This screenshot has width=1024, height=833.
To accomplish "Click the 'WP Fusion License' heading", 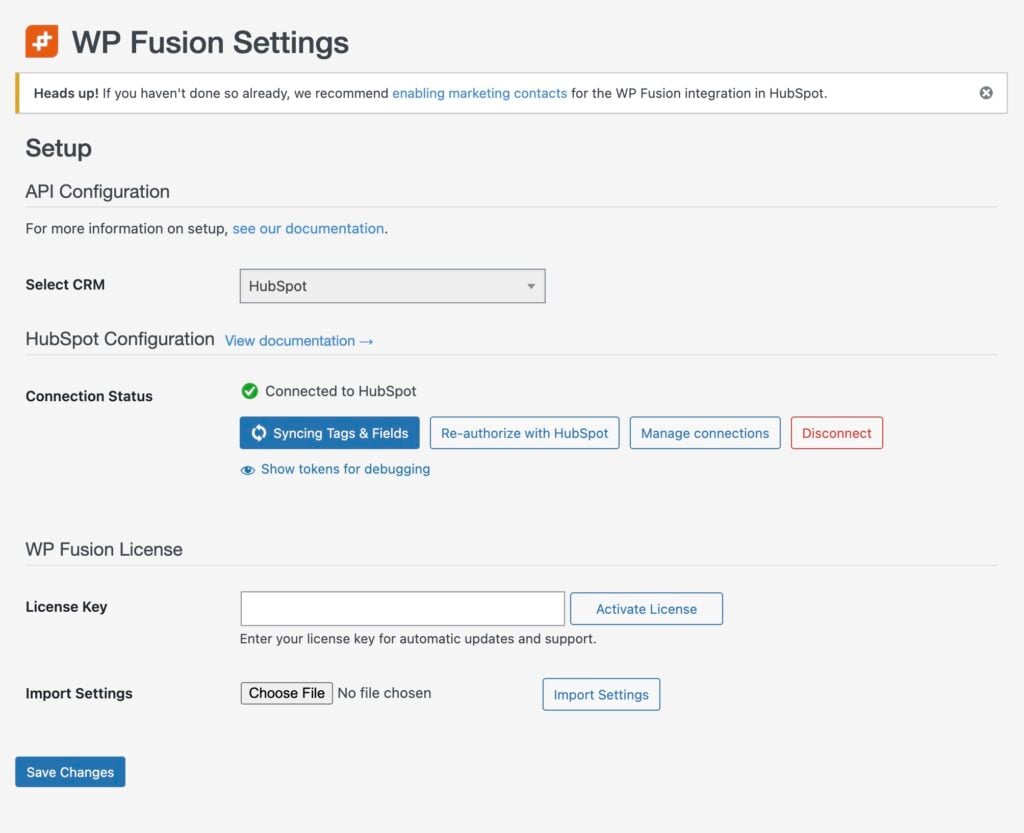I will pyautogui.click(x=104, y=549).
